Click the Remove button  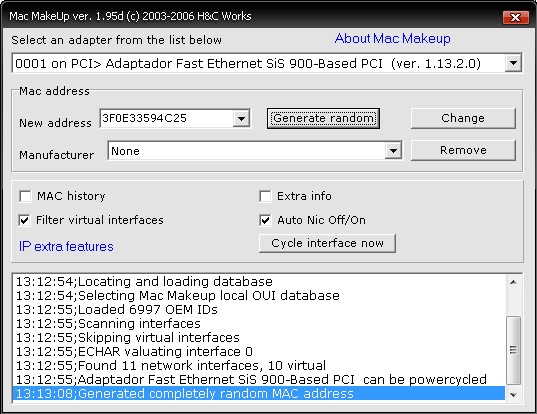click(x=463, y=150)
